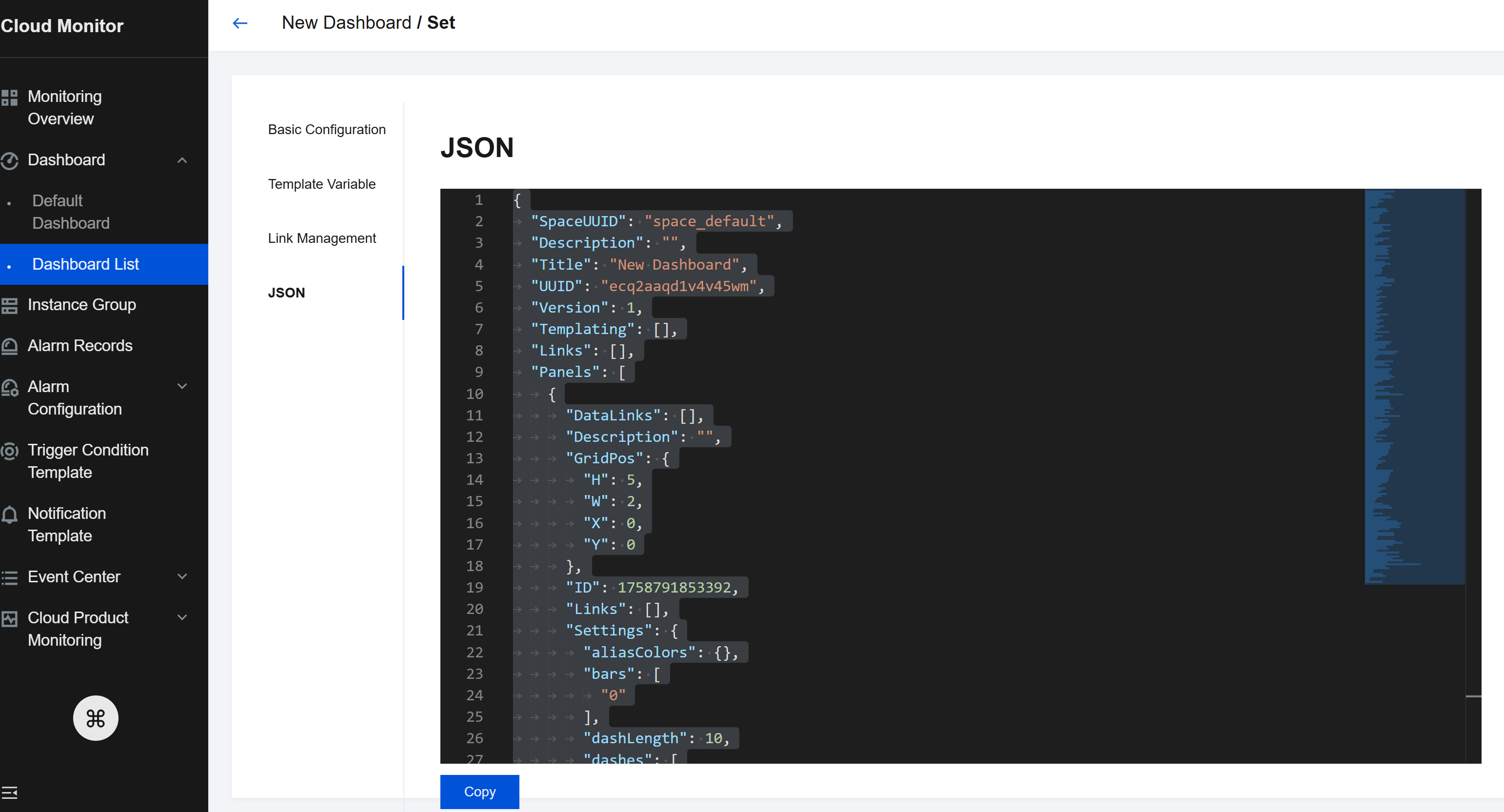Click the Event Center list icon
1504x812 pixels.
[x=9, y=577]
